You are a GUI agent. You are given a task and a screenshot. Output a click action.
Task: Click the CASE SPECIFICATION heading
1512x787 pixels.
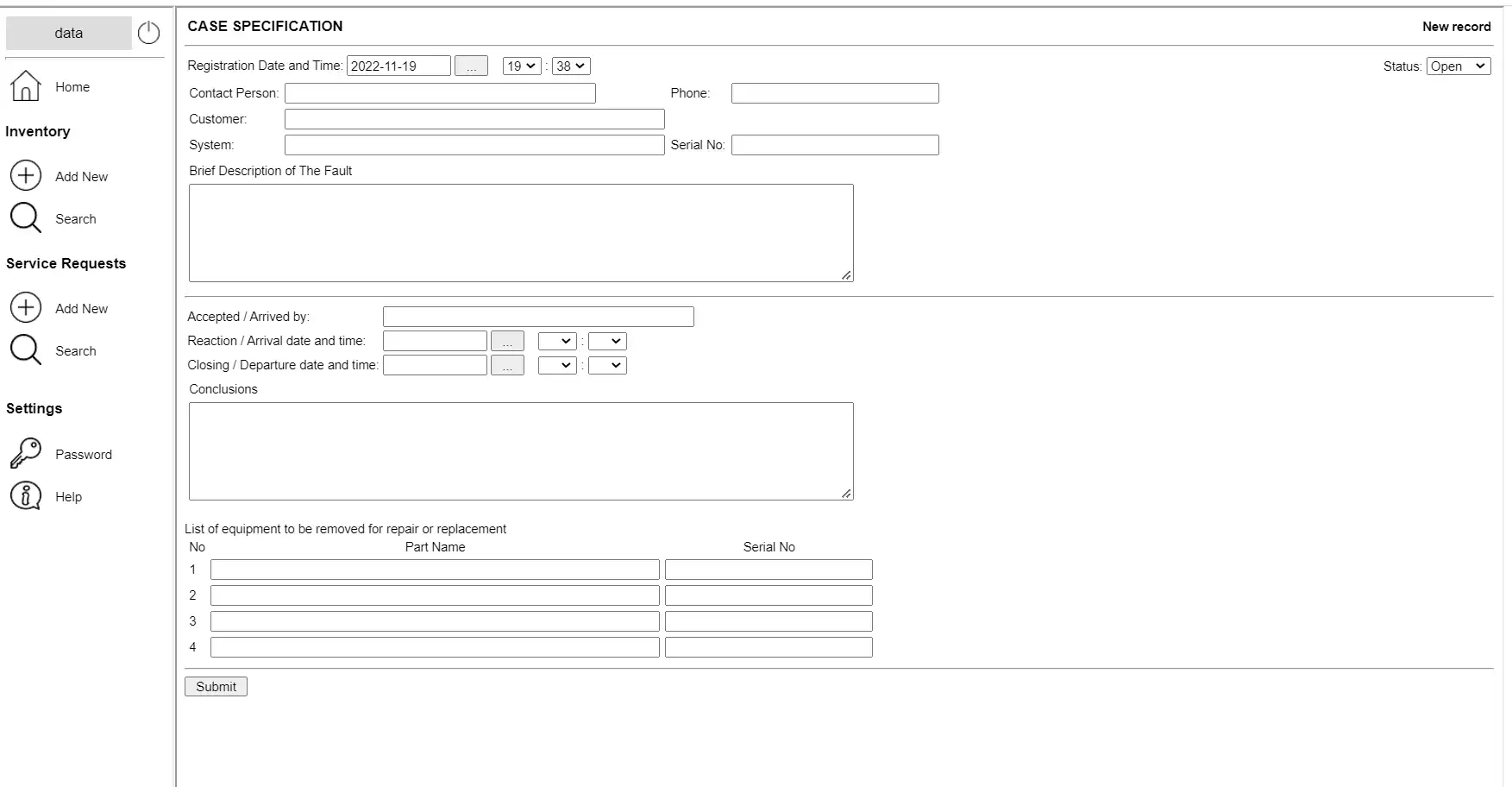265,26
